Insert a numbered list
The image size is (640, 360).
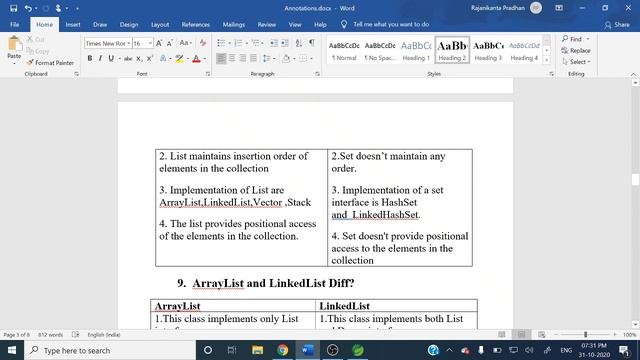pos(238,43)
